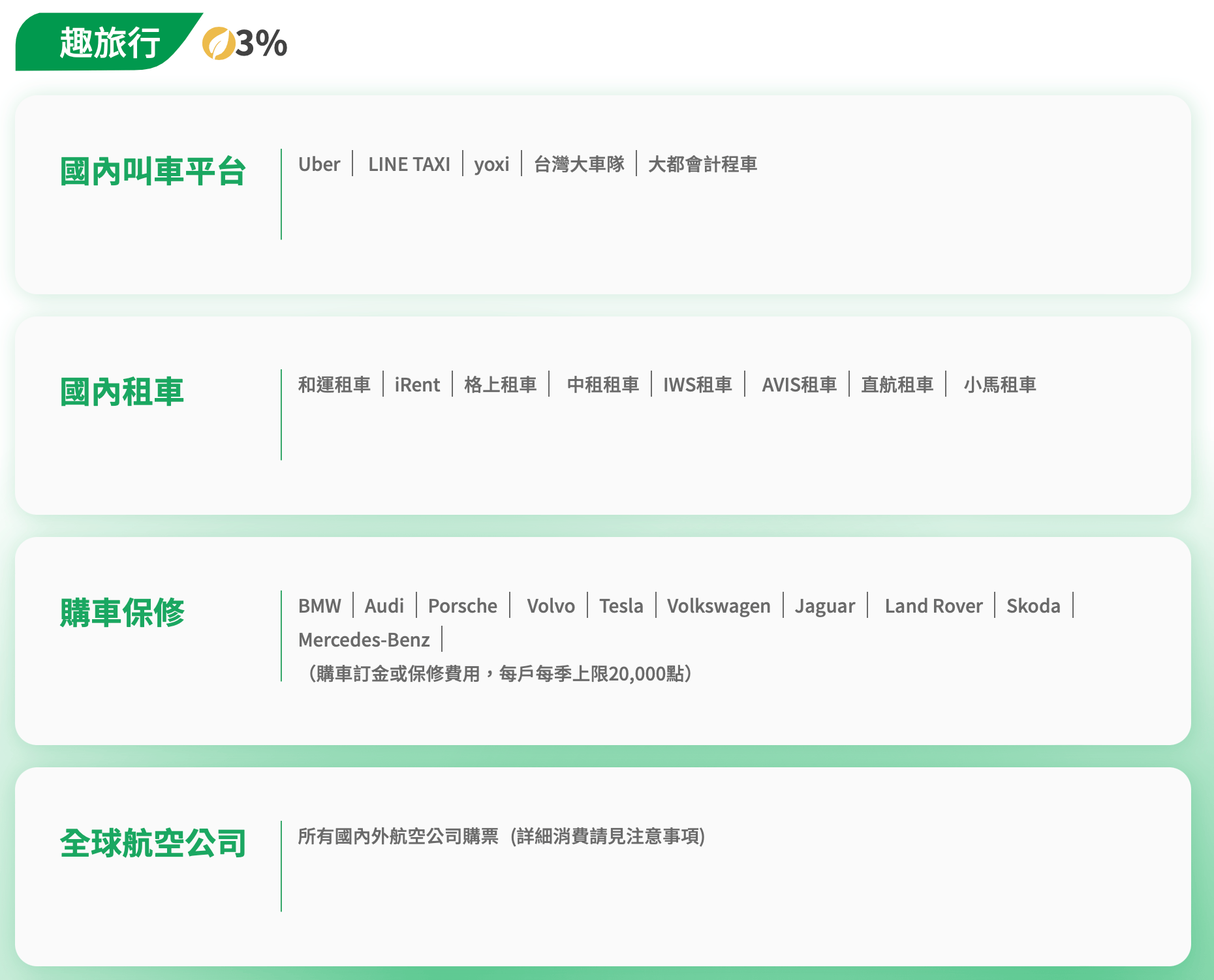Click the gold leaf points icon
The height and width of the screenshot is (980, 1214).
(219, 44)
